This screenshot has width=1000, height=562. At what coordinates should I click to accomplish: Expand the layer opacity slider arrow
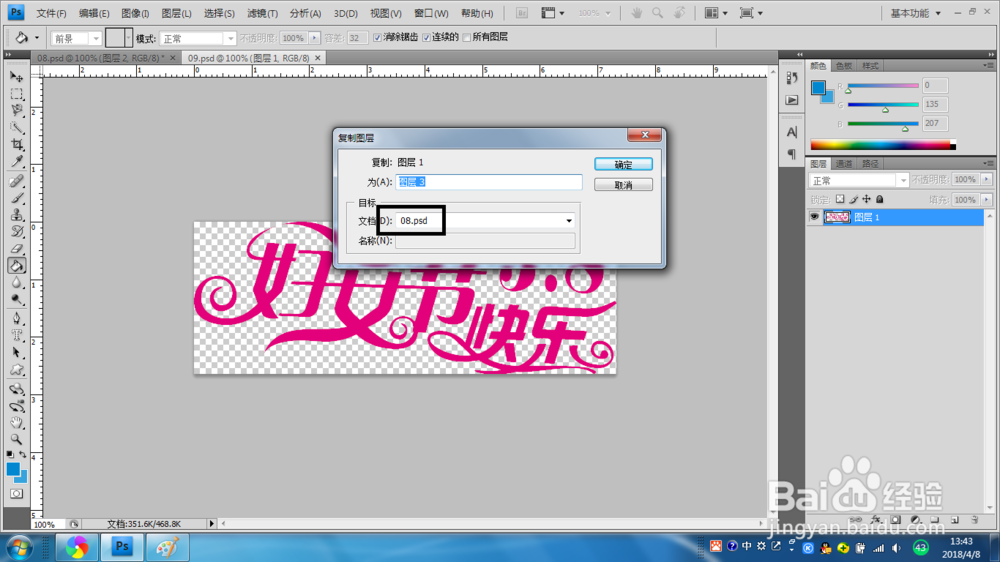pyautogui.click(x=987, y=180)
